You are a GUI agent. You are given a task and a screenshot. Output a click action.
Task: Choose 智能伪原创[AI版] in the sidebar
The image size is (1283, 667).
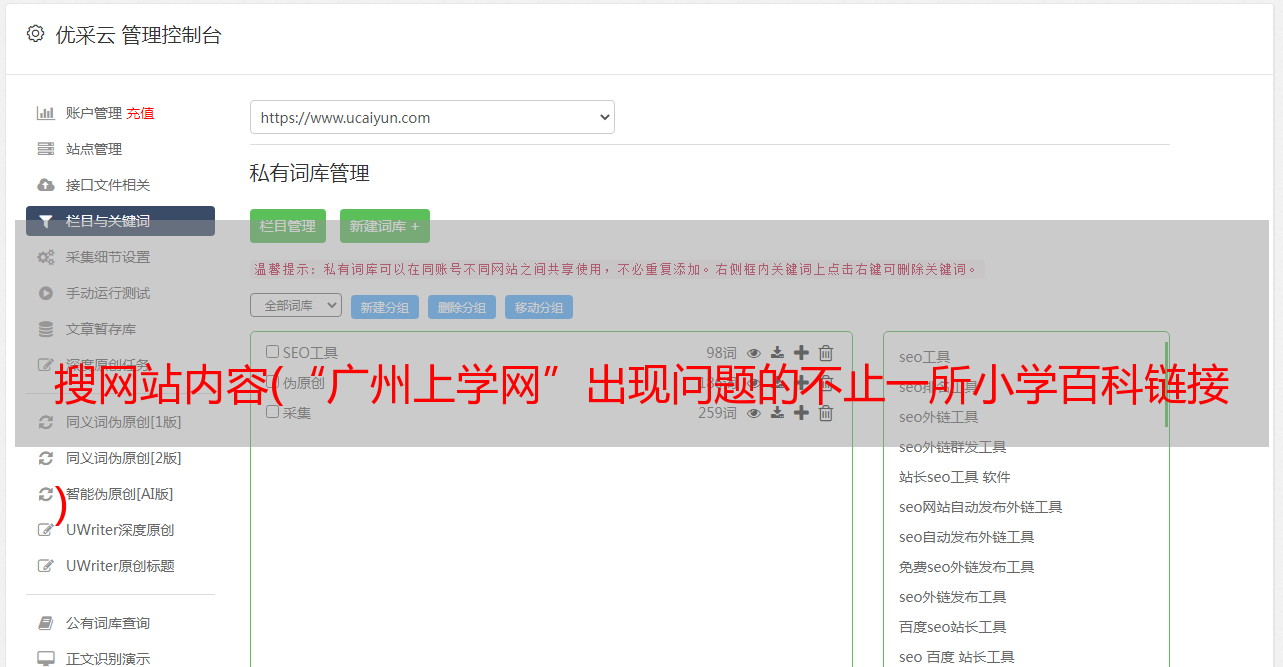point(120,494)
